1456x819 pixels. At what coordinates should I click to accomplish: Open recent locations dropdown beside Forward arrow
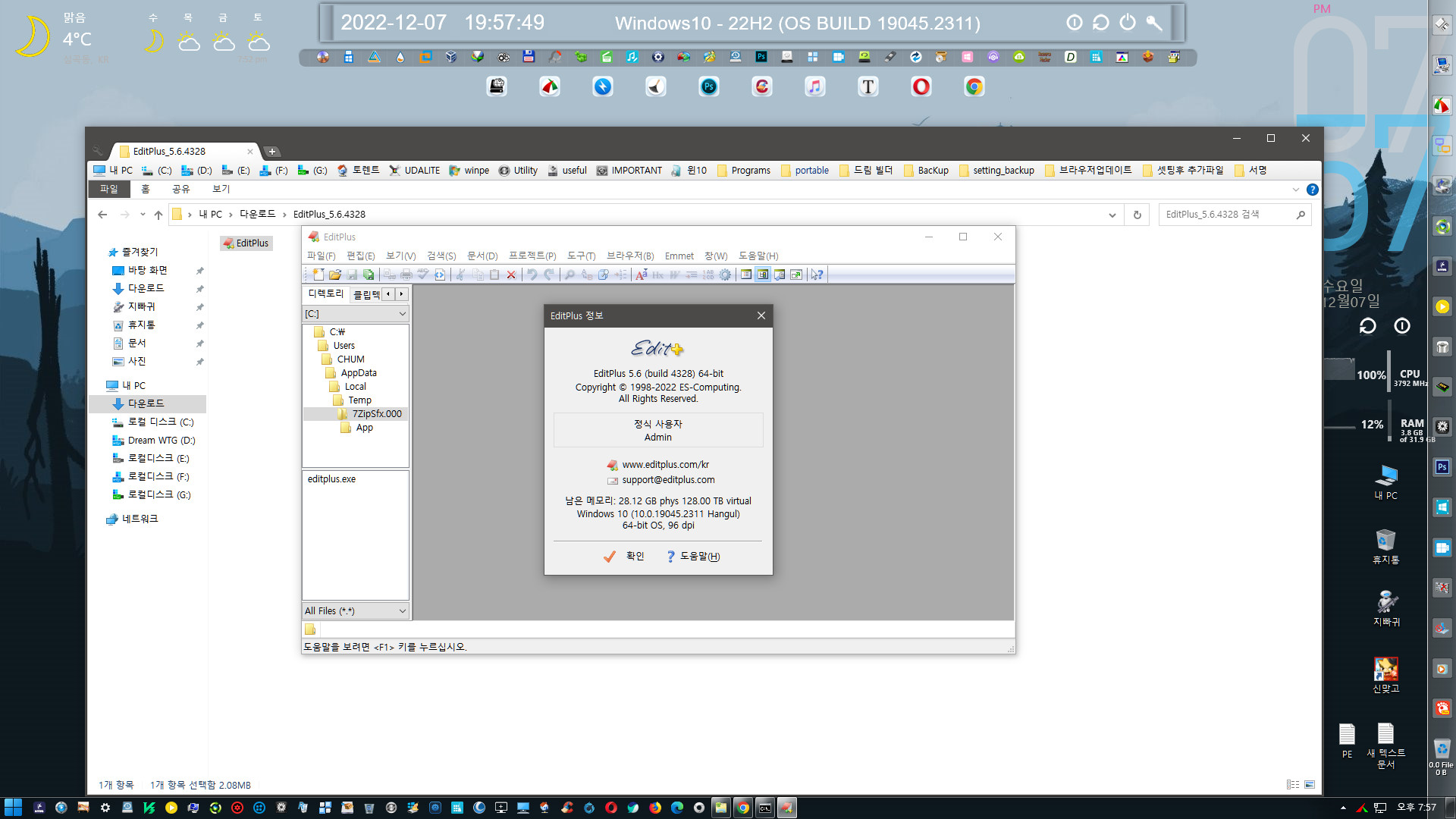pyautogui.click(x=143, y=215)
